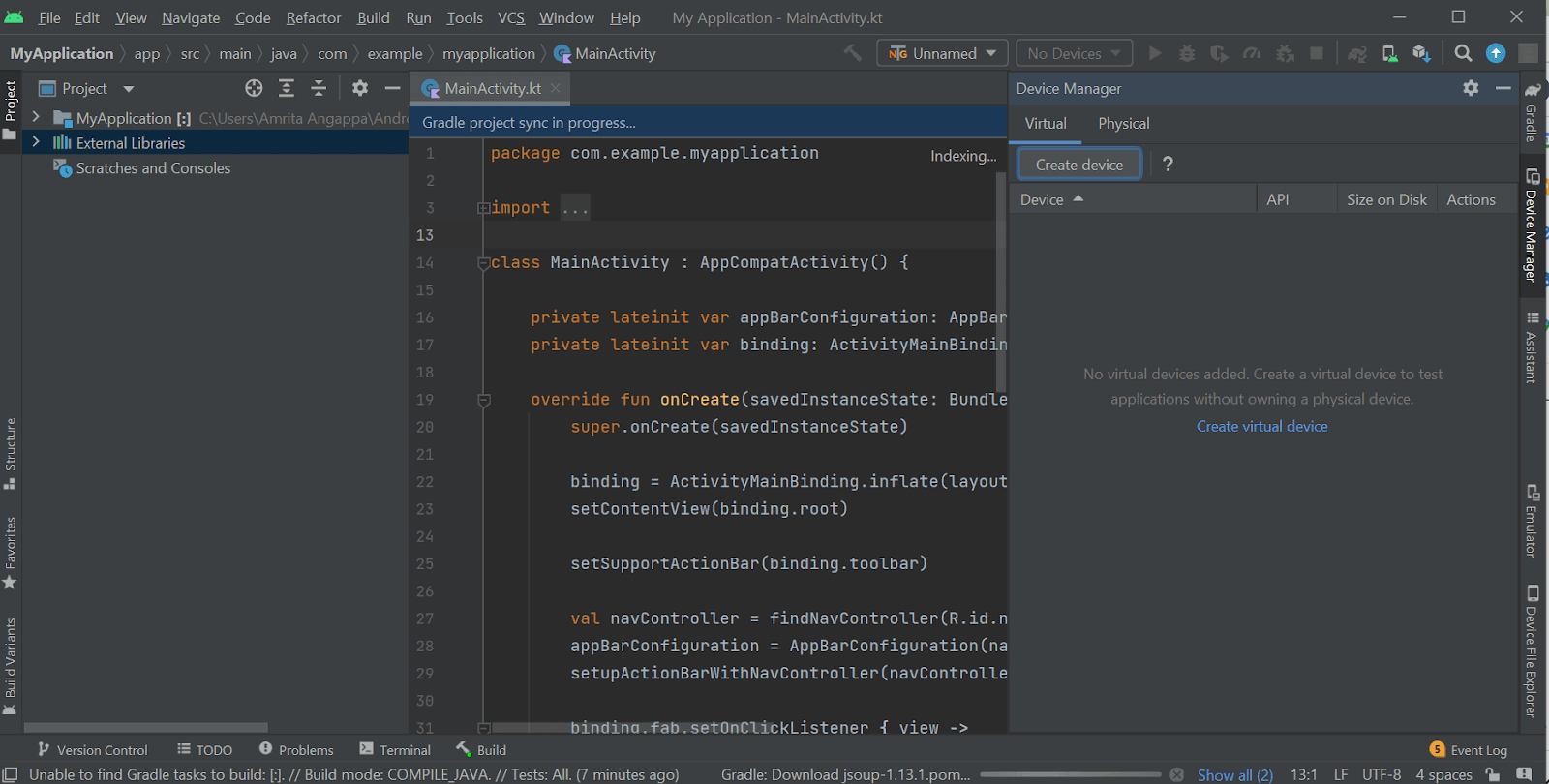The image size is (1549, 784).
Task: Expand the MyApplication tree node
Action: coord(36,117)
